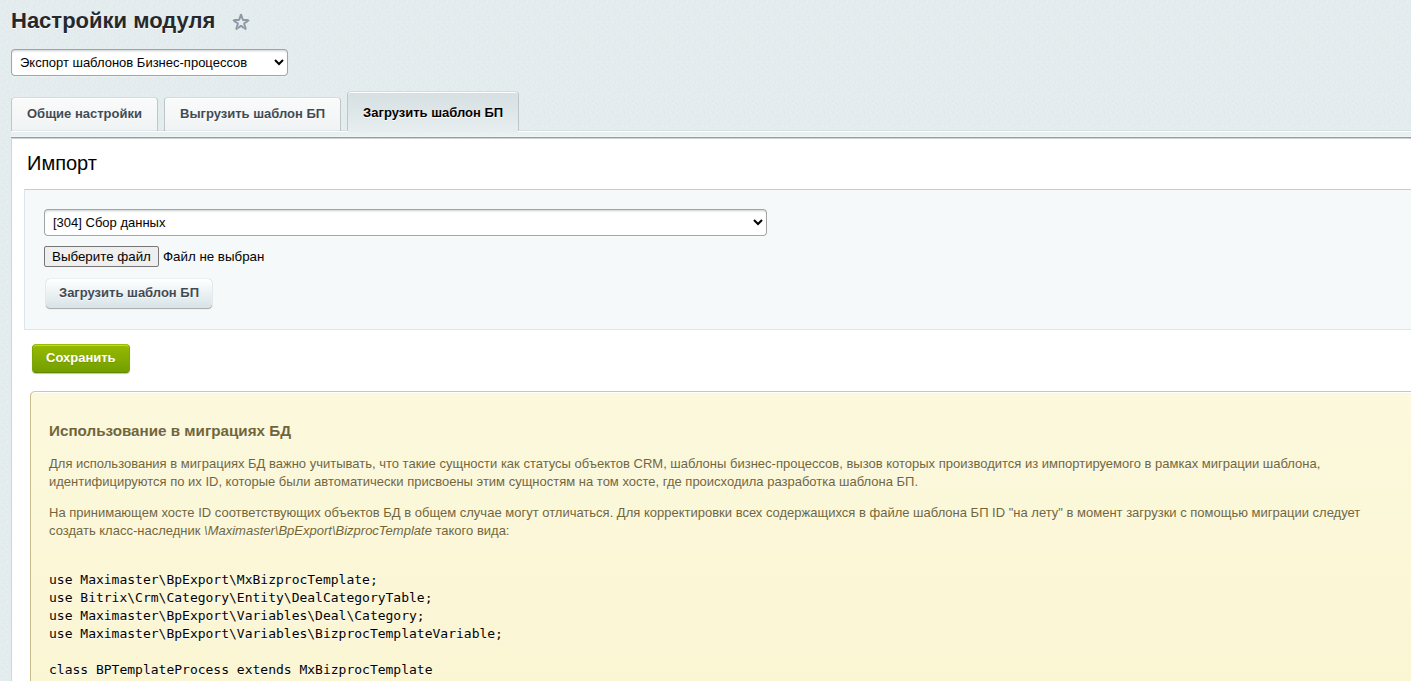Click paragraph starting На принимающем хосте ID
Screen dimensions: 1411x681
coord(705,521)
